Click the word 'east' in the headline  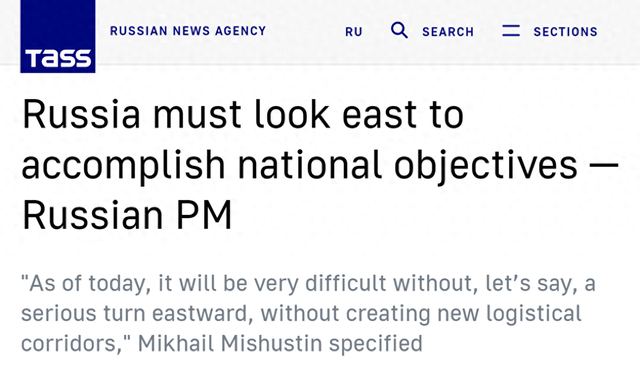tap(380, 115)
